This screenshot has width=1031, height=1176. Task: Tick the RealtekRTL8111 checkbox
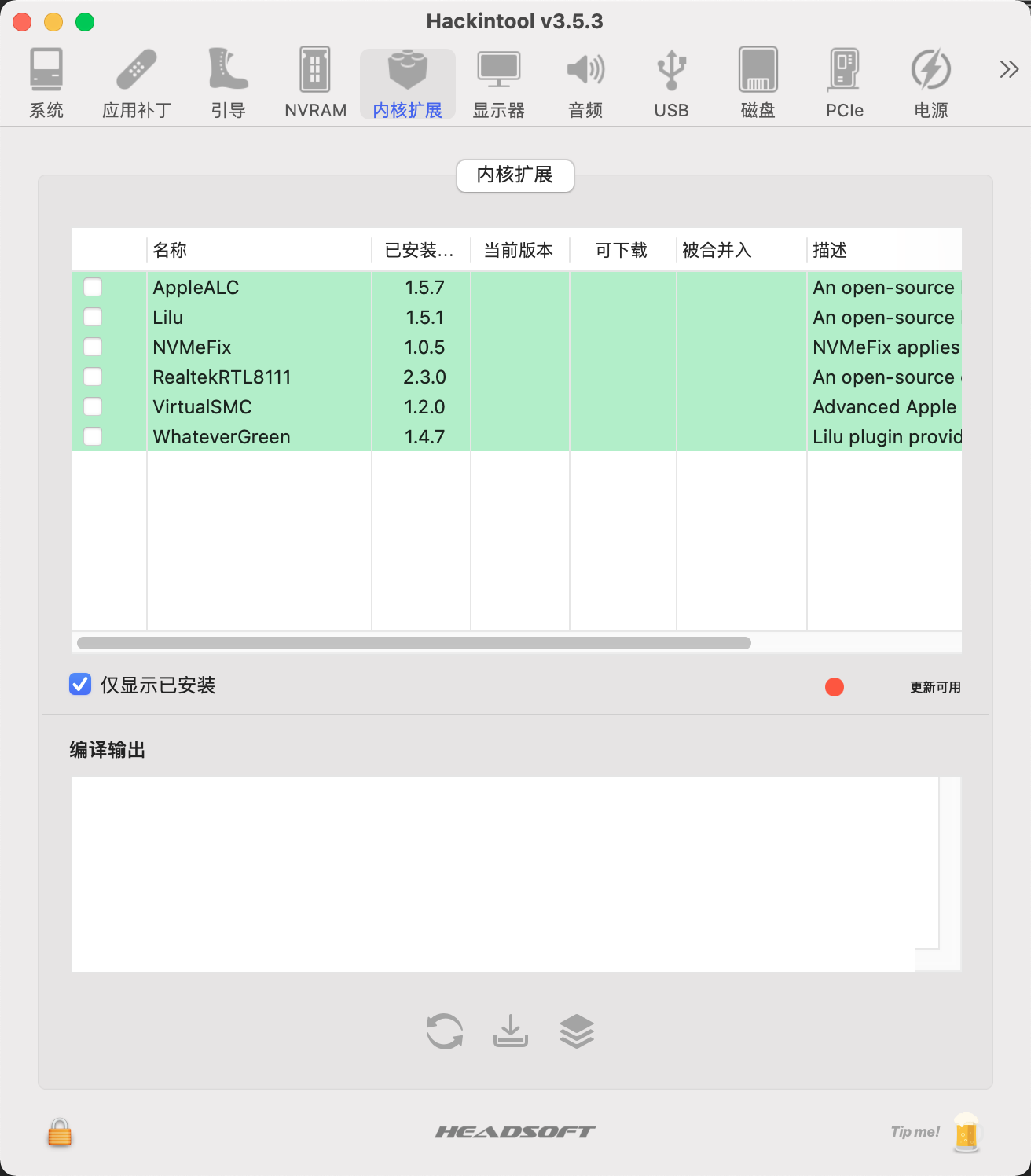pos(93,377)
